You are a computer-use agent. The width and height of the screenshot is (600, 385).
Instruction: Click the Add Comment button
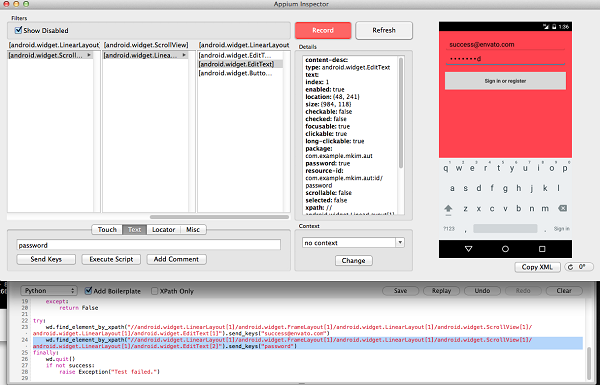pos(176,259)
